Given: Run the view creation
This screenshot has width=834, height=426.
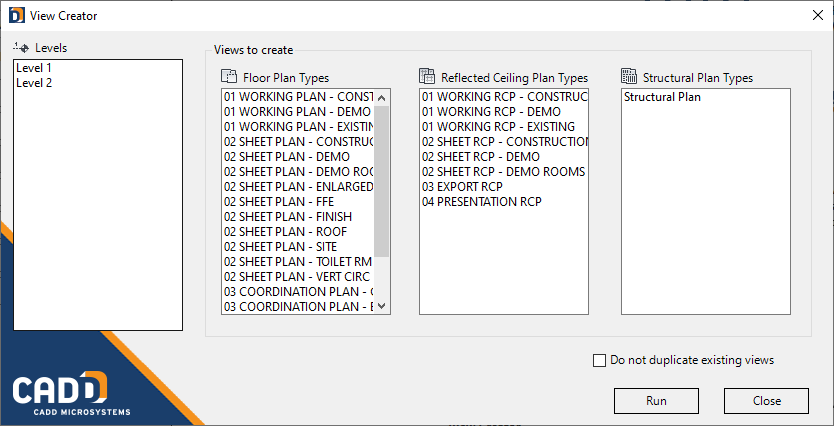Looking at the screenshot, I should 656,400.
